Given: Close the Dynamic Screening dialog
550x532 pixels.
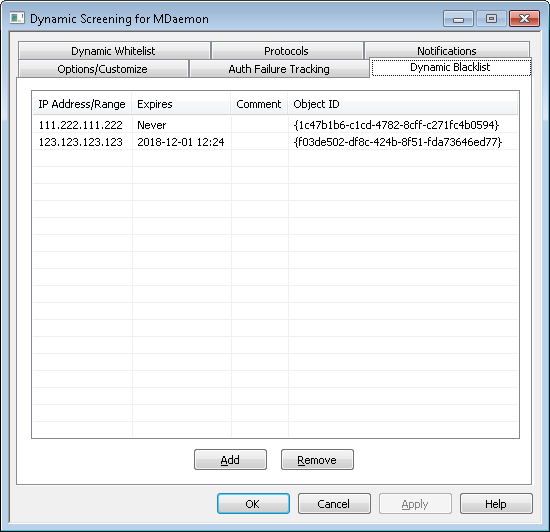Looking at the screenshot, I should [524, 19].
